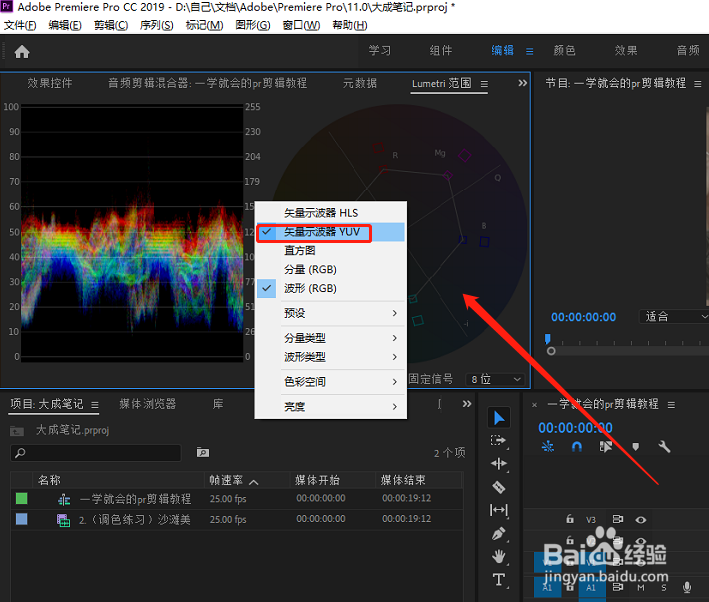Switch to the 效果控件 tab
This screenshot has width=709, height=602.
click(50, 83)
